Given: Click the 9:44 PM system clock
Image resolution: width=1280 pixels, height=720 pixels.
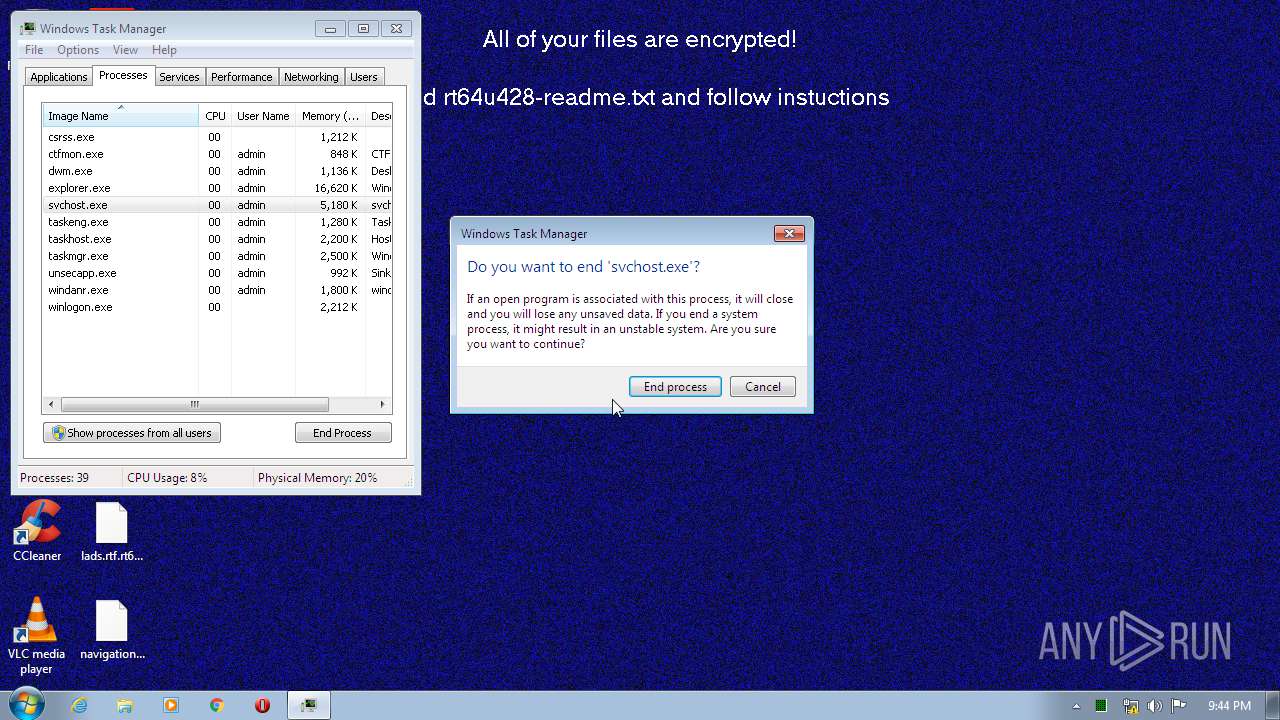Looking at the screenshot, I should coord(1229,706).
